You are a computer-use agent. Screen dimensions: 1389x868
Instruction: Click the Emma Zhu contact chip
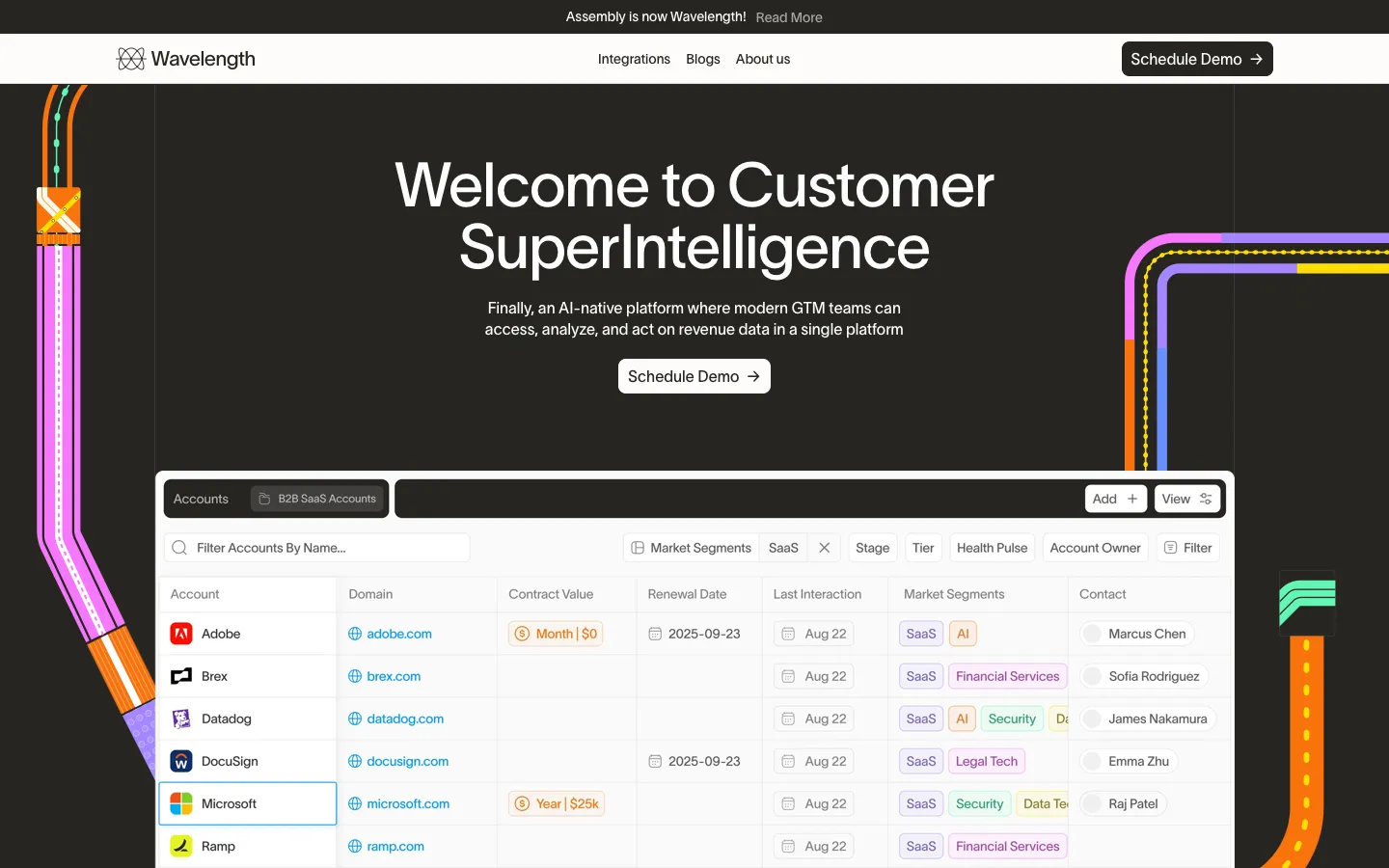pos(1128,761)
